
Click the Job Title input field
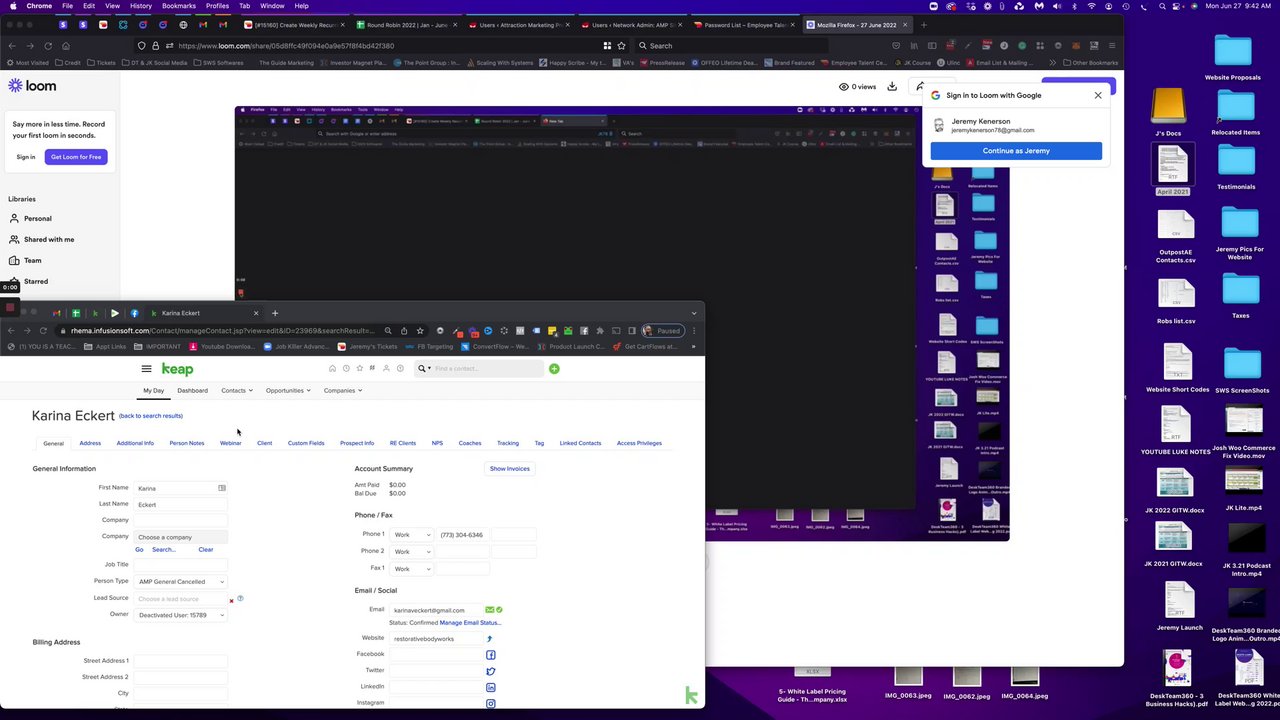tap(180, 565)
